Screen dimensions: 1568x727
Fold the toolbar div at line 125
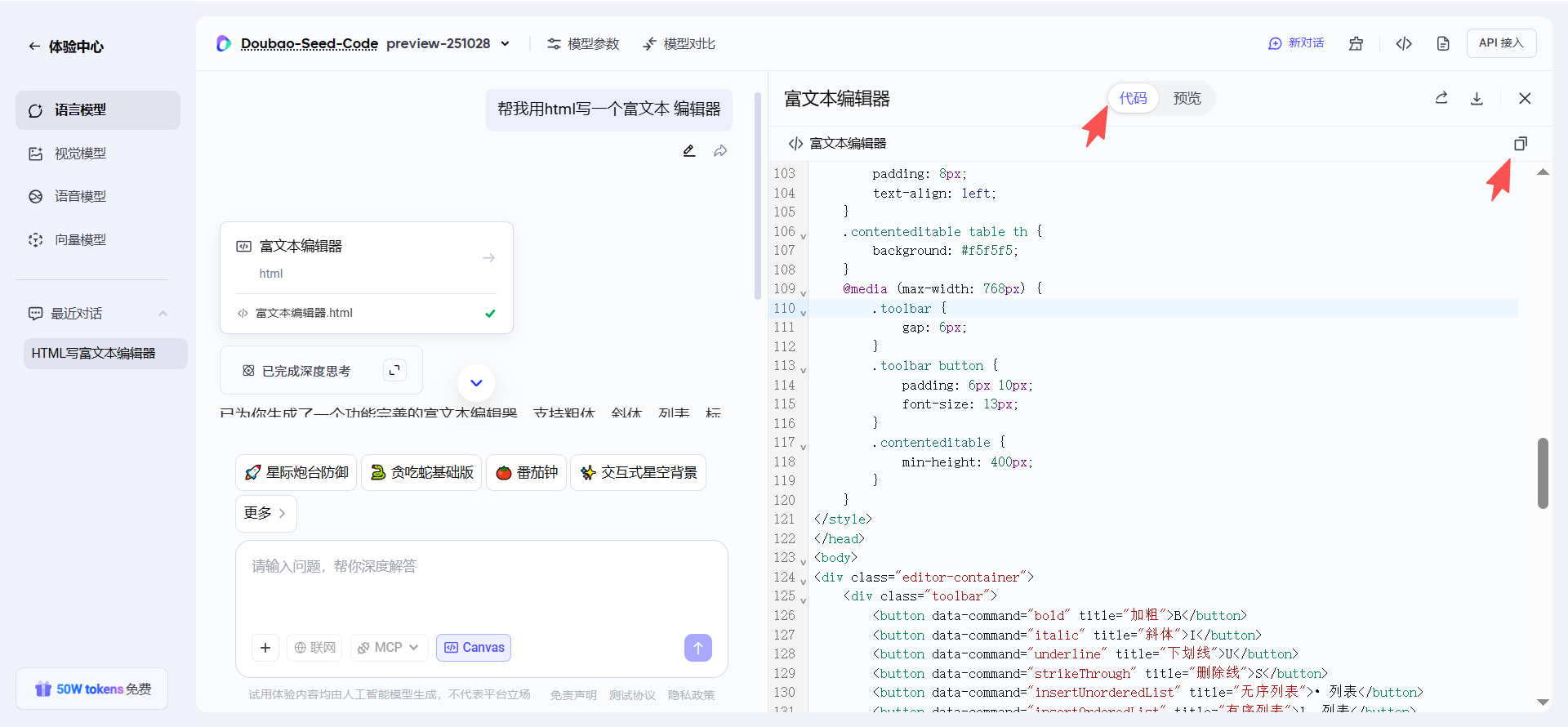(804, 600)
